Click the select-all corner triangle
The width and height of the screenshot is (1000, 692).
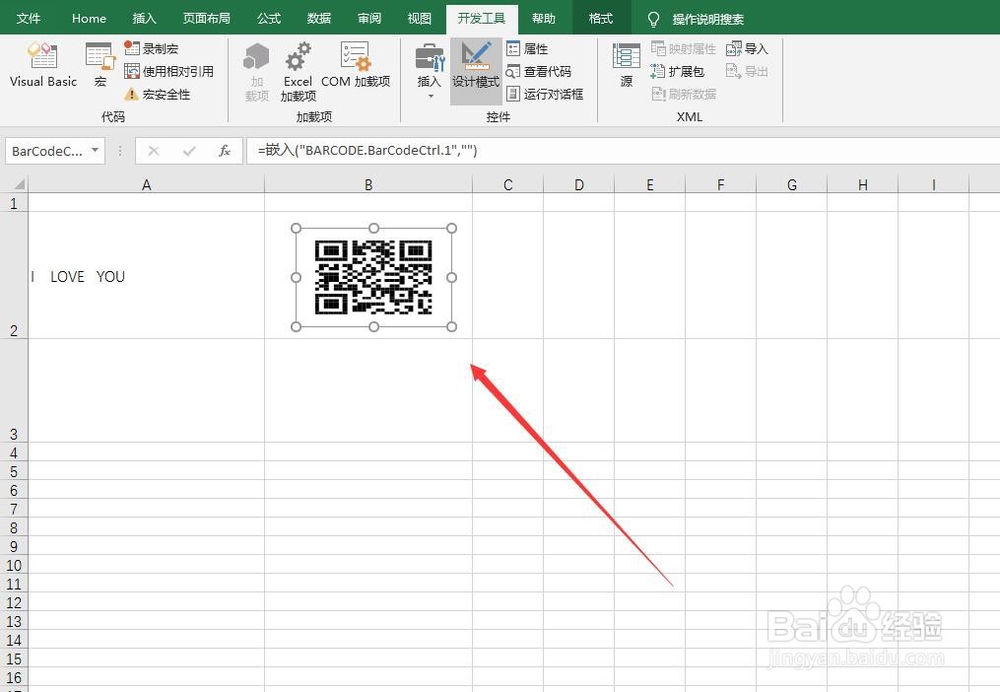[x=18, y=184]
